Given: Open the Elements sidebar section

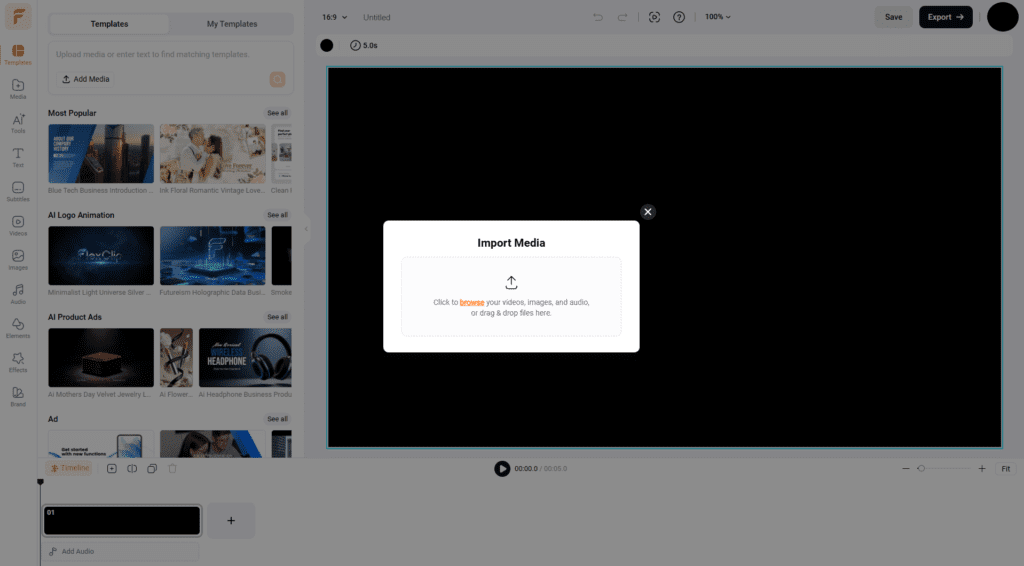Looking at the screenshot, I should click(x=18, y=328).
